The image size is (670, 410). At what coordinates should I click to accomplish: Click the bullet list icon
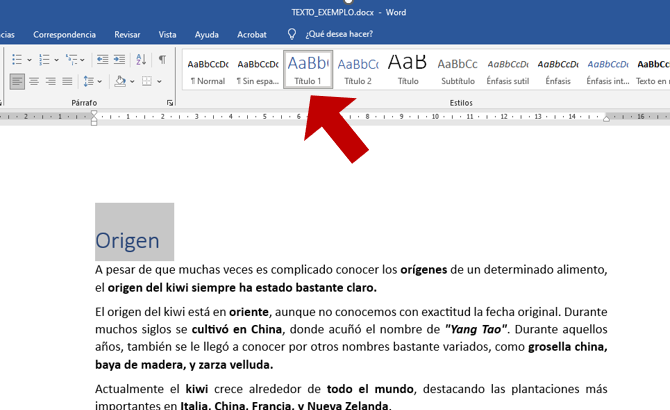[x=16, y=60]
